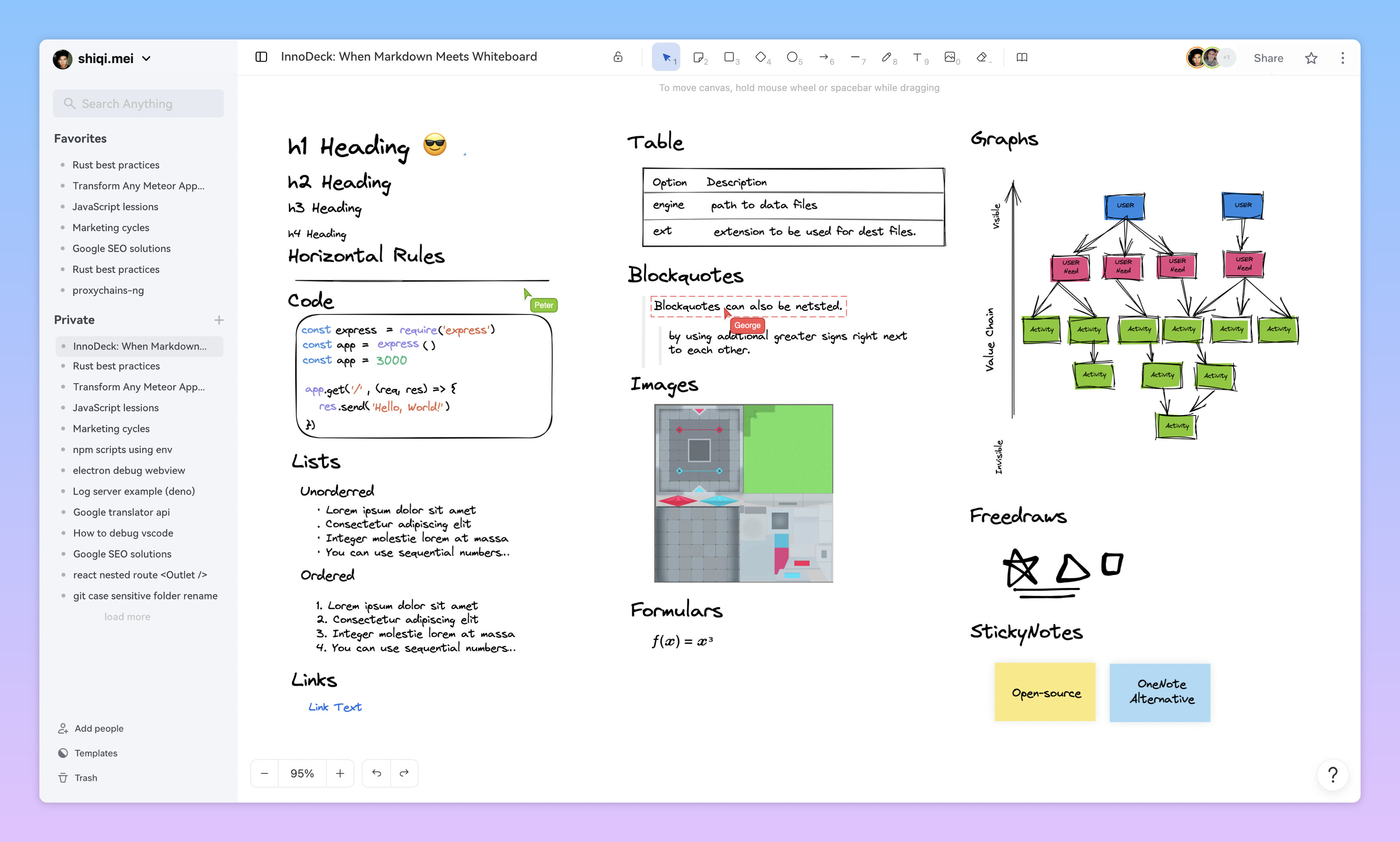Follow the Link Text hyperlink
The image size is (1400, 842).
(335, 707)
